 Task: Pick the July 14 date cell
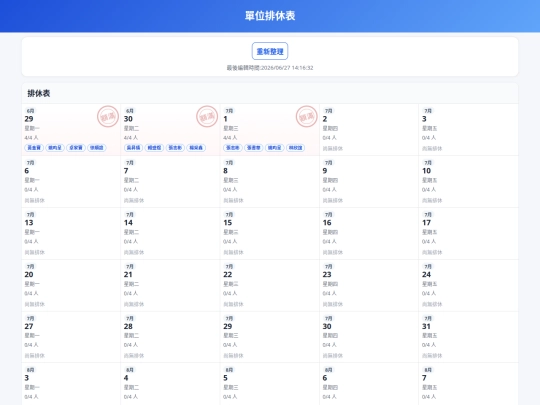(170, 233)
